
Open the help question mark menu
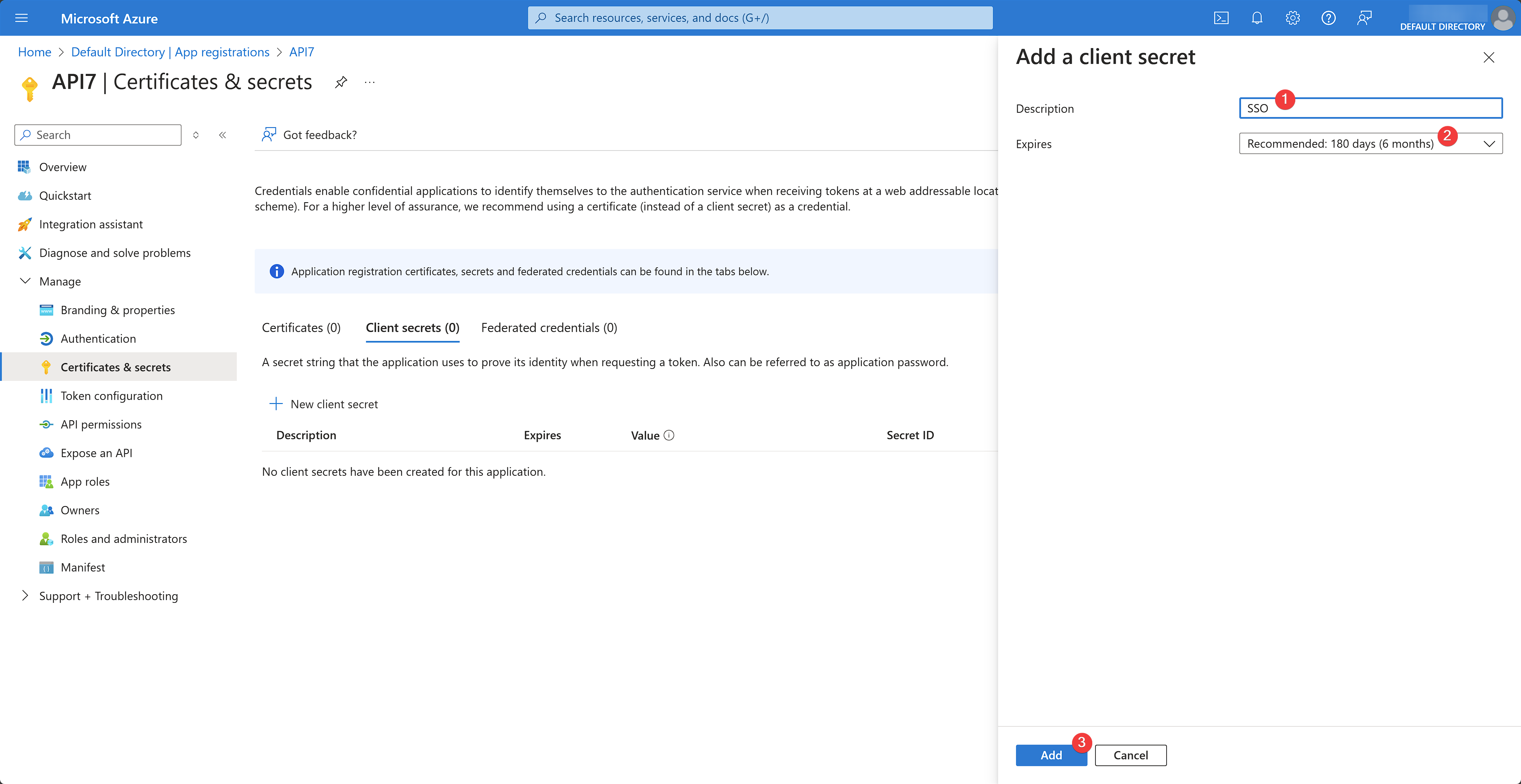point(1329,18)
